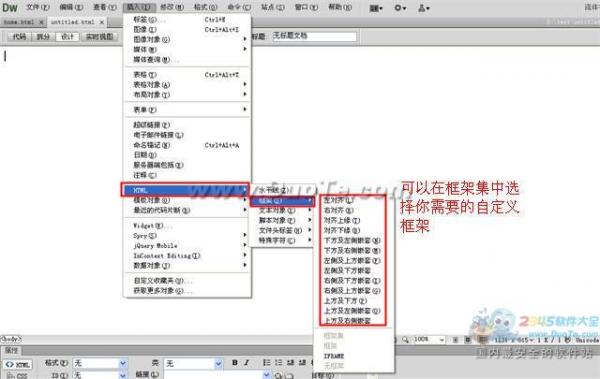Click the Dw application logo
The image size is (600, 379).
[x=10, y=8]
